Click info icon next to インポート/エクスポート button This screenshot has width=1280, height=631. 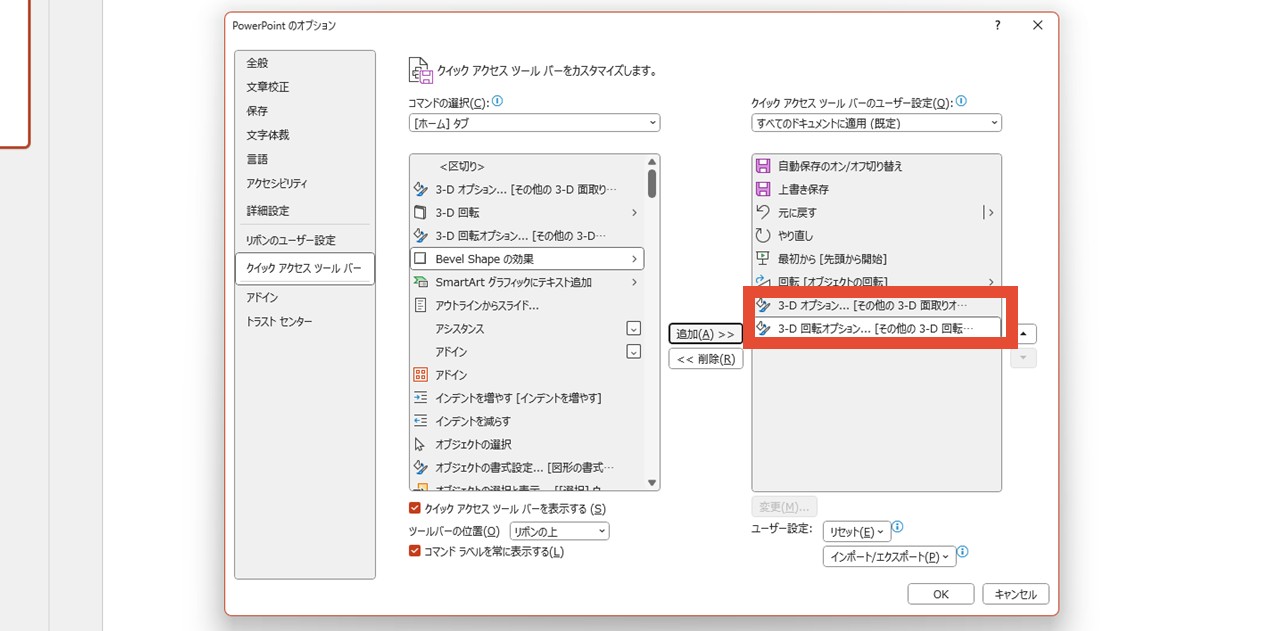(963, 552)
